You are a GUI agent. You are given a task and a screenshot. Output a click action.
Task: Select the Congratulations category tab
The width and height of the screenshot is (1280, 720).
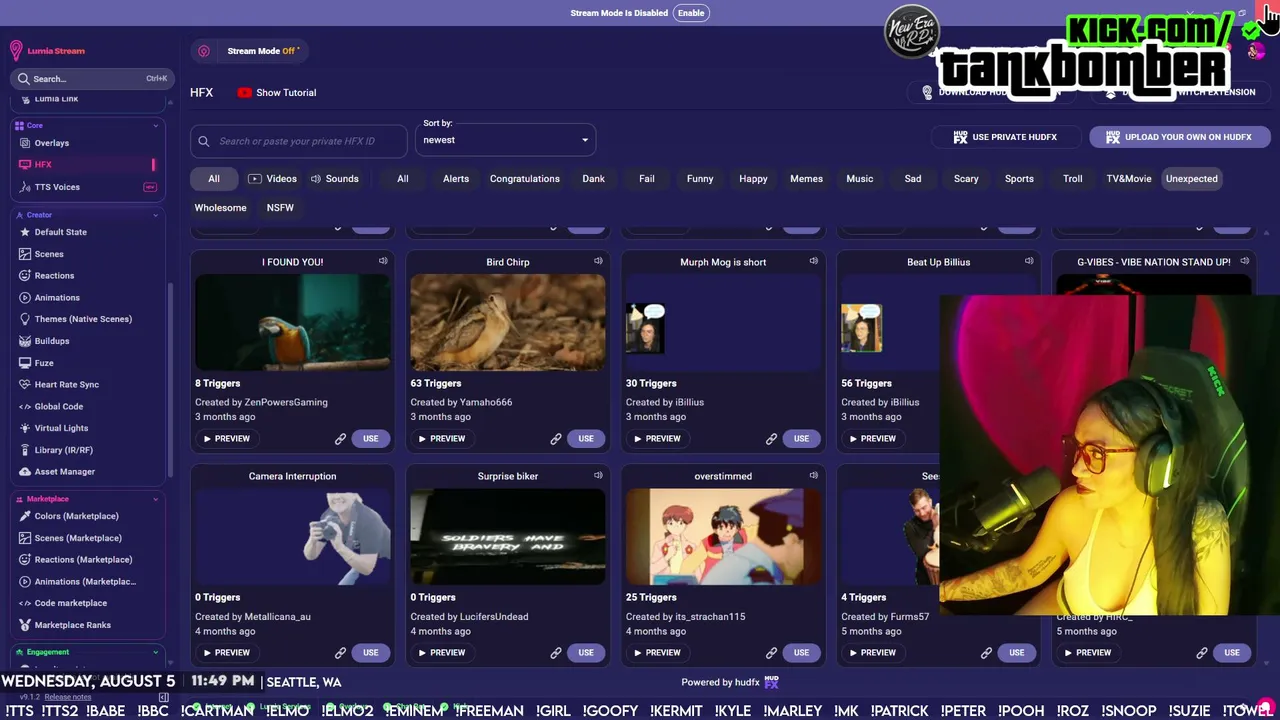pyautogui.click(x=525, y=179)
